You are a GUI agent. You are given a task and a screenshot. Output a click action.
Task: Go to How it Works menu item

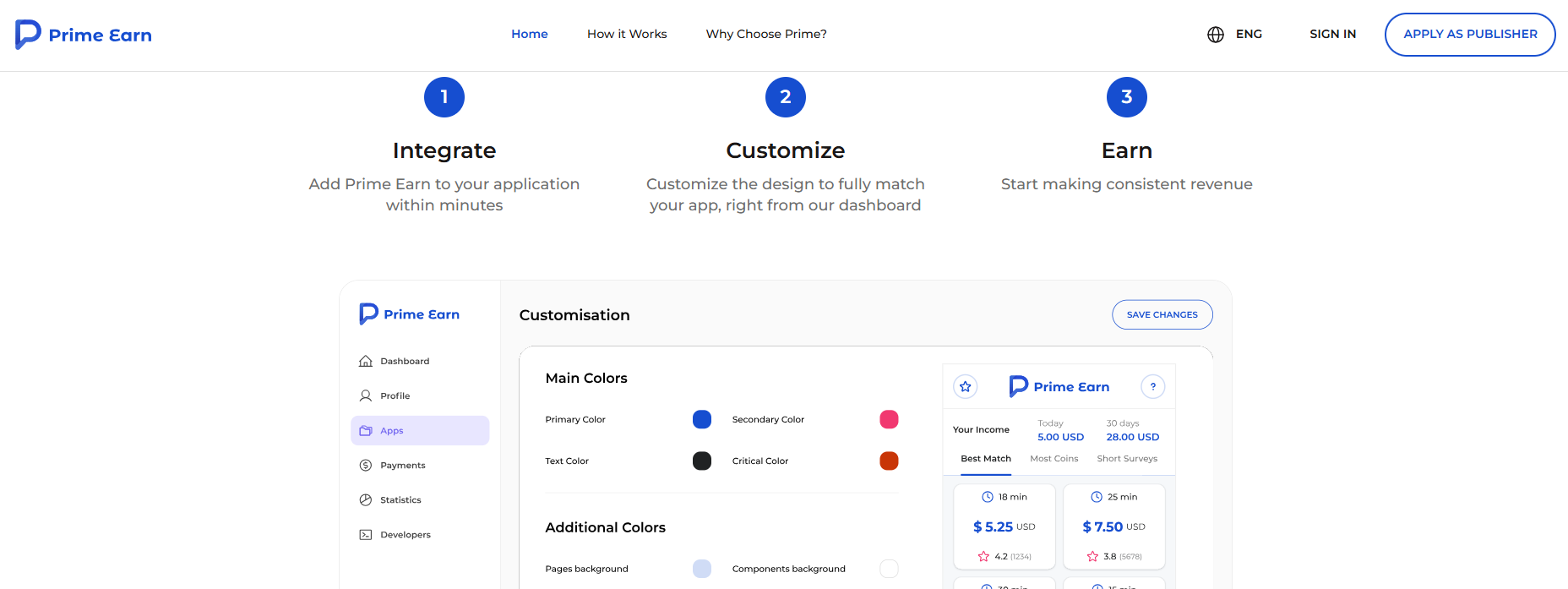pyautogui.click(x=627, y=35)
